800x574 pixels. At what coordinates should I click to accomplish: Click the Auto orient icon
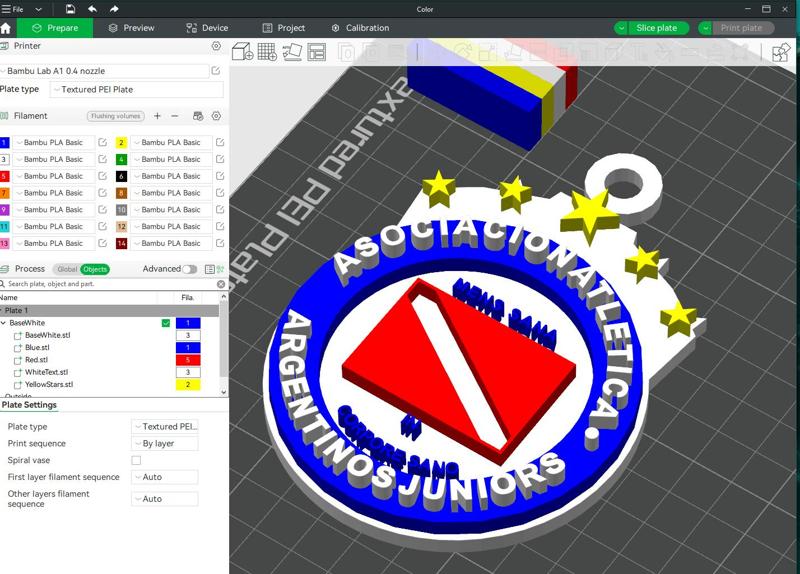tap(292, 52)
